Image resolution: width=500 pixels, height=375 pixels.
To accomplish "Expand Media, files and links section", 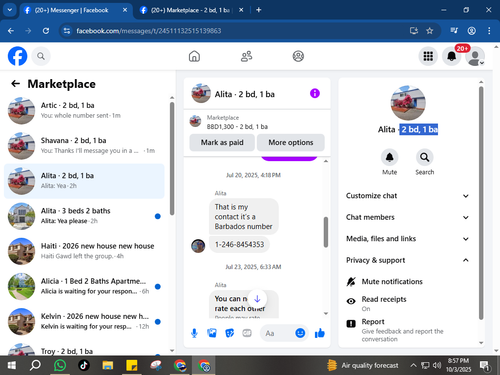I will pos(407,239).
